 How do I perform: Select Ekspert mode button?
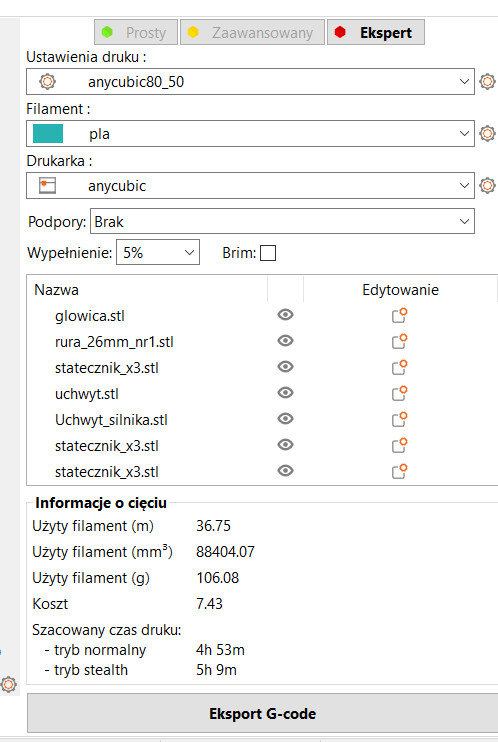pyautogui.click(x=376, y=32)
